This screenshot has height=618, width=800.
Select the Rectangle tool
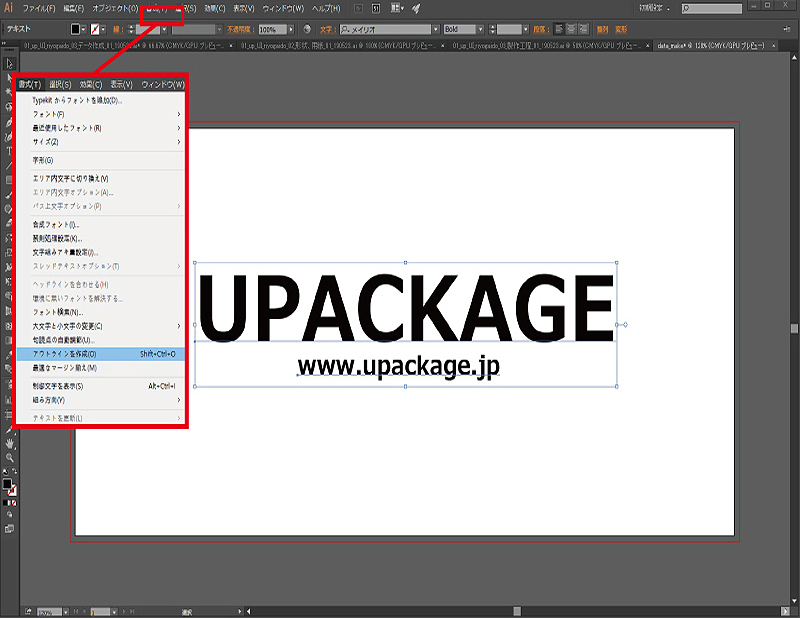click(9, 180)
